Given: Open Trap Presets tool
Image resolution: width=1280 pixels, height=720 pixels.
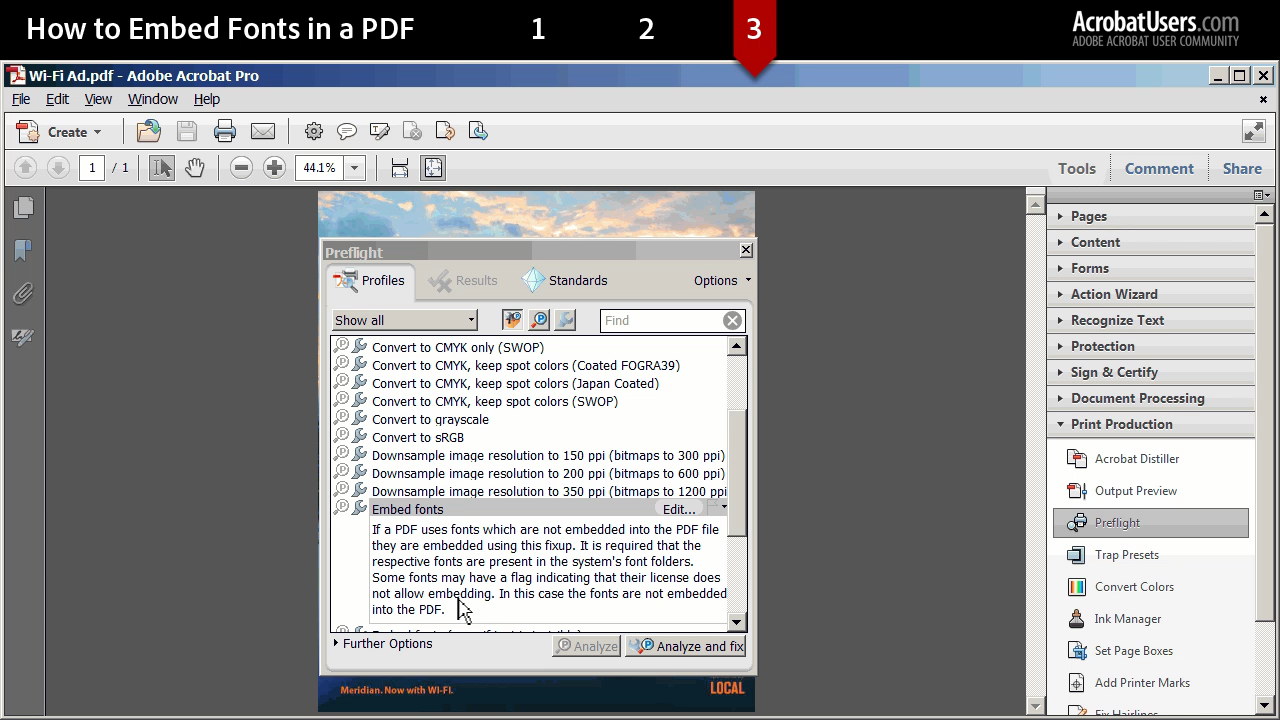Looking at the screenshot, I should pyautogui.click(x=1127, y=555).
